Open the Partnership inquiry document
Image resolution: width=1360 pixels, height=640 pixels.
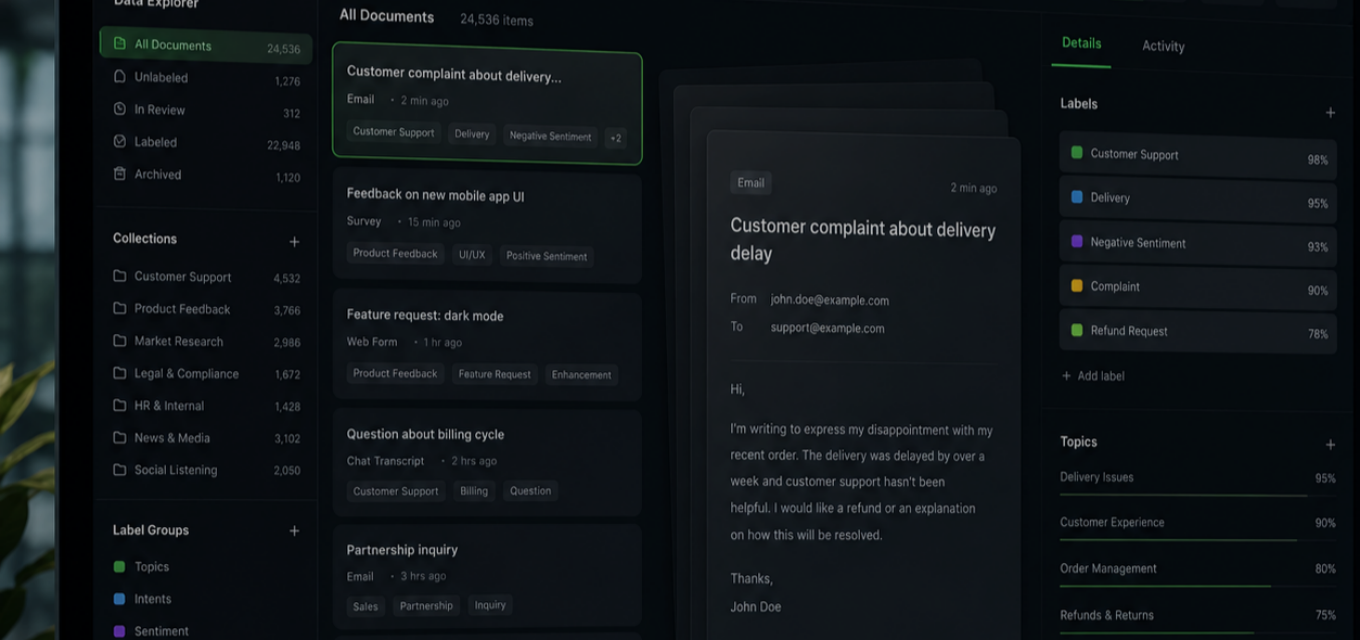point(487,577)
